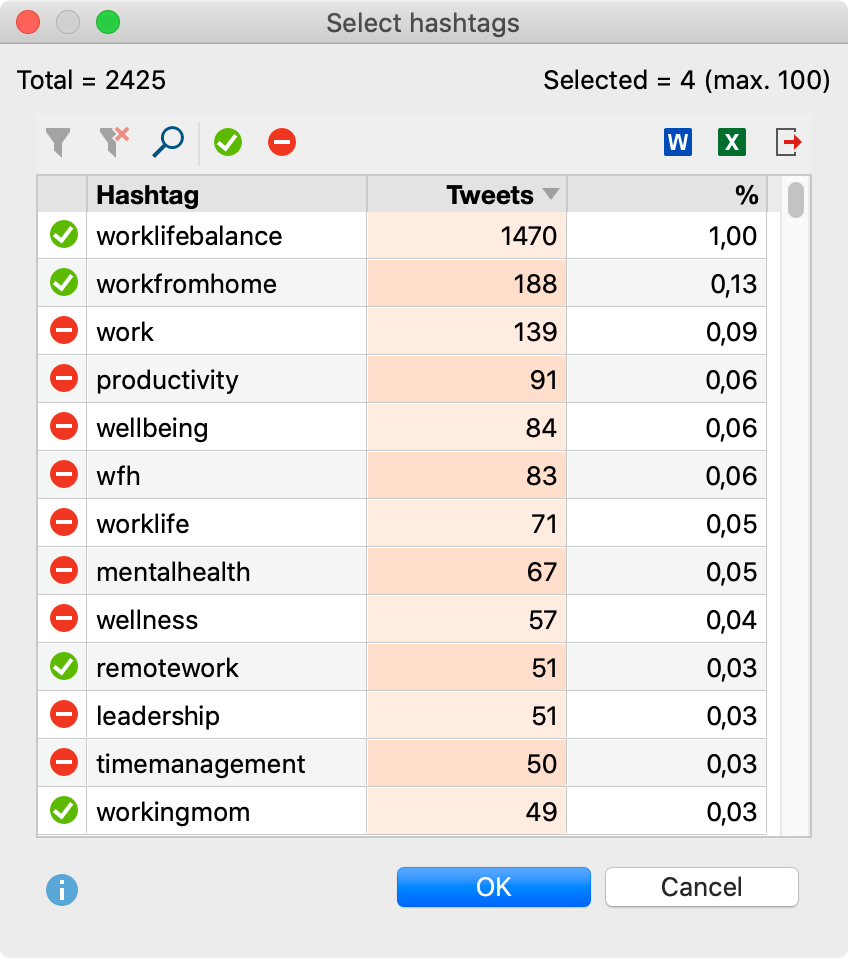Click the Tweets column sort arrow
The image size is (848, 958).
550,195
